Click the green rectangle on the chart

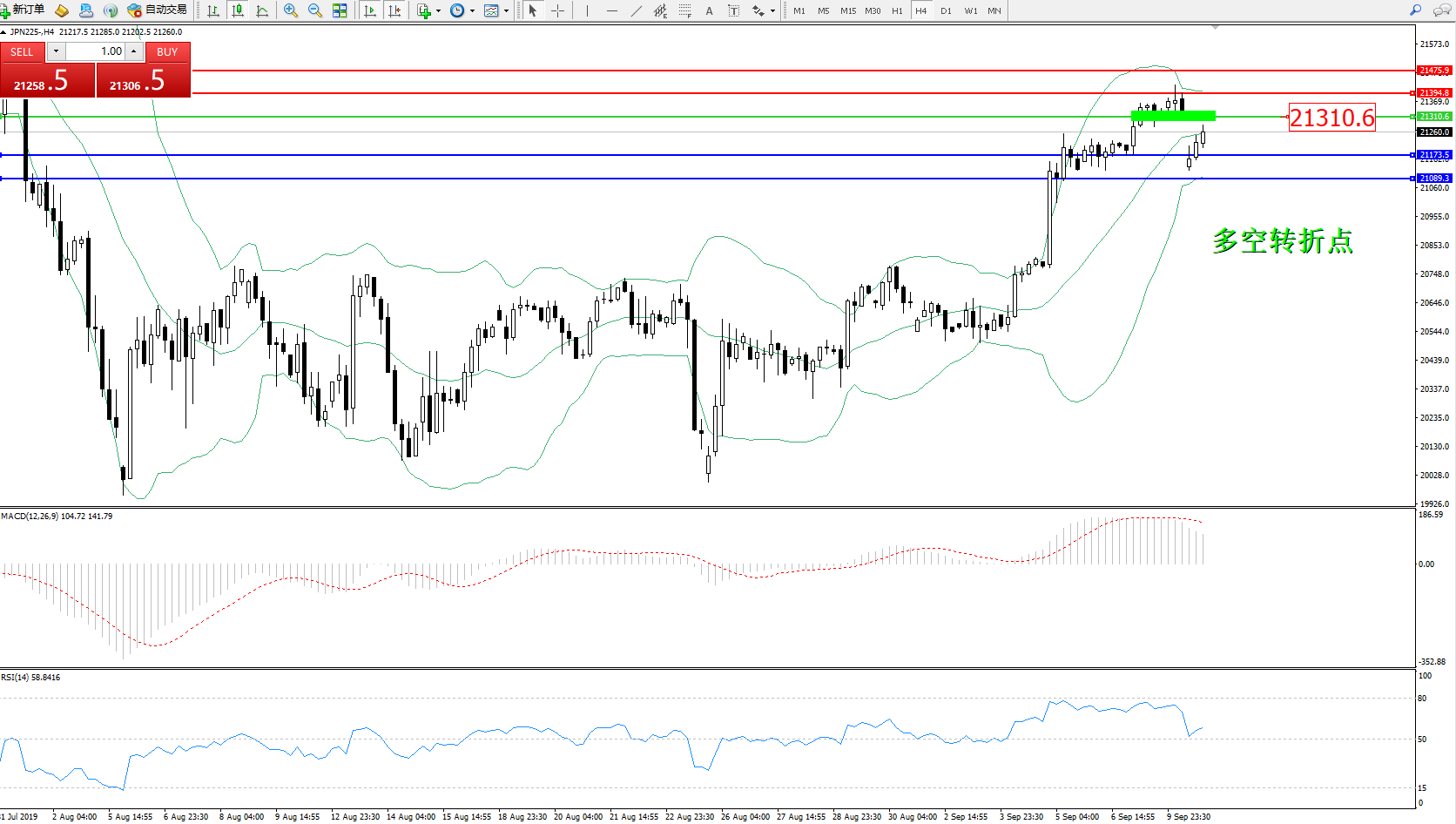coord(1173,116)
